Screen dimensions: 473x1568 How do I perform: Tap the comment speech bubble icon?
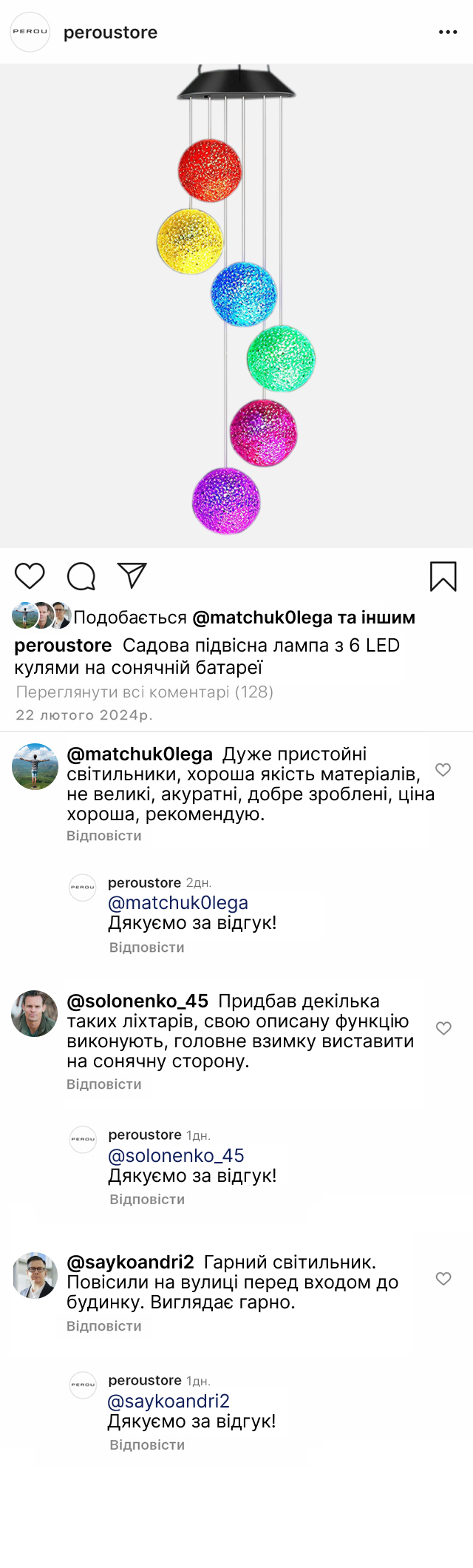81,575
